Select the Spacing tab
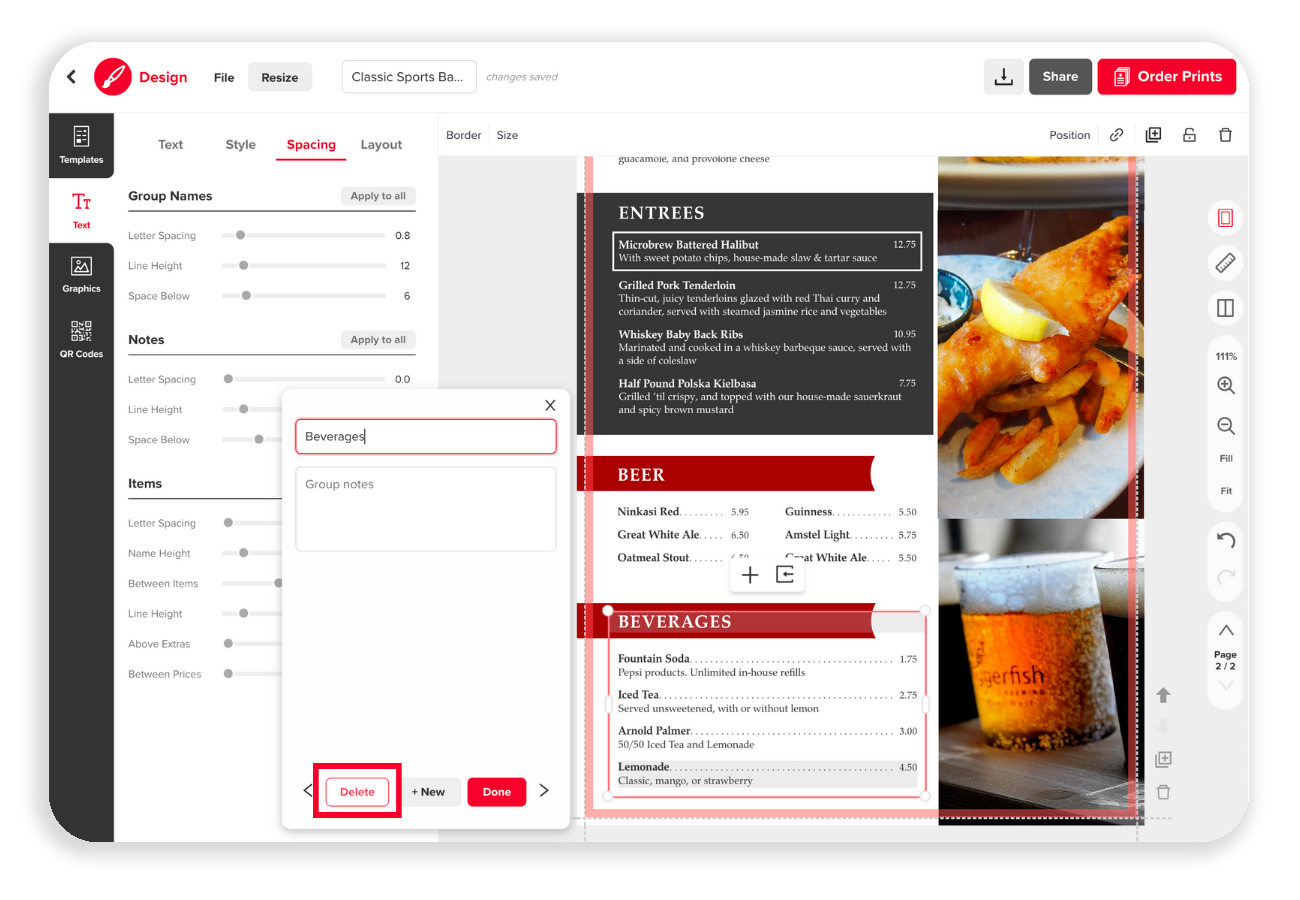This screenshot has height=900, width=1300. [311, 144]
